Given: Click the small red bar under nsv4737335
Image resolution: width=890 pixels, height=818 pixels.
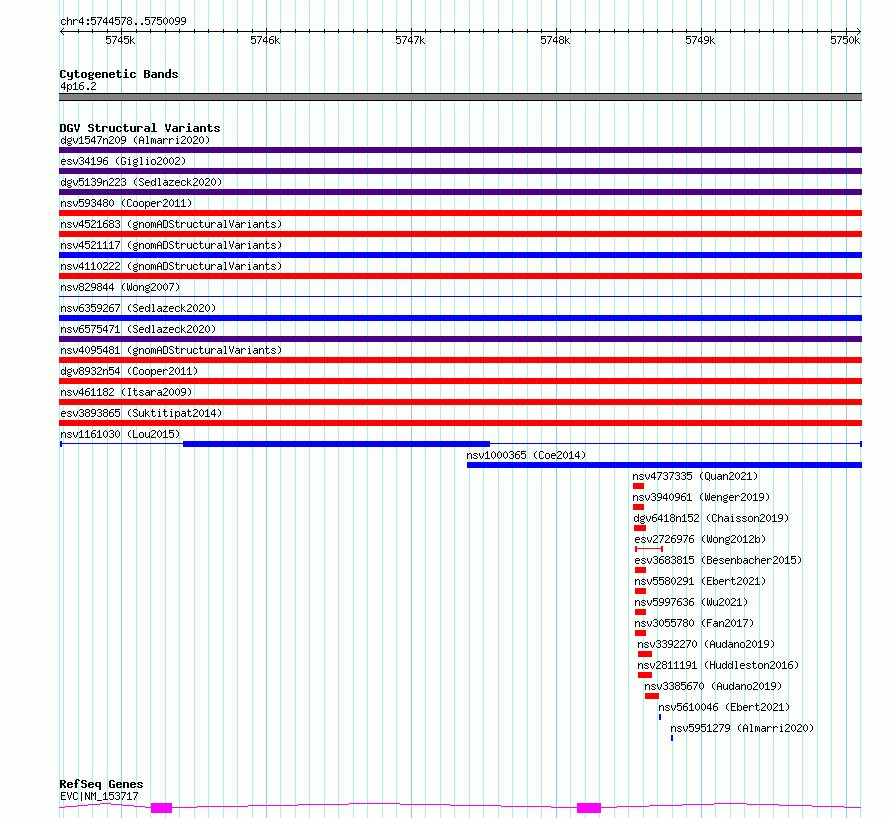Looking at the screenshot, I should point(639,486).
